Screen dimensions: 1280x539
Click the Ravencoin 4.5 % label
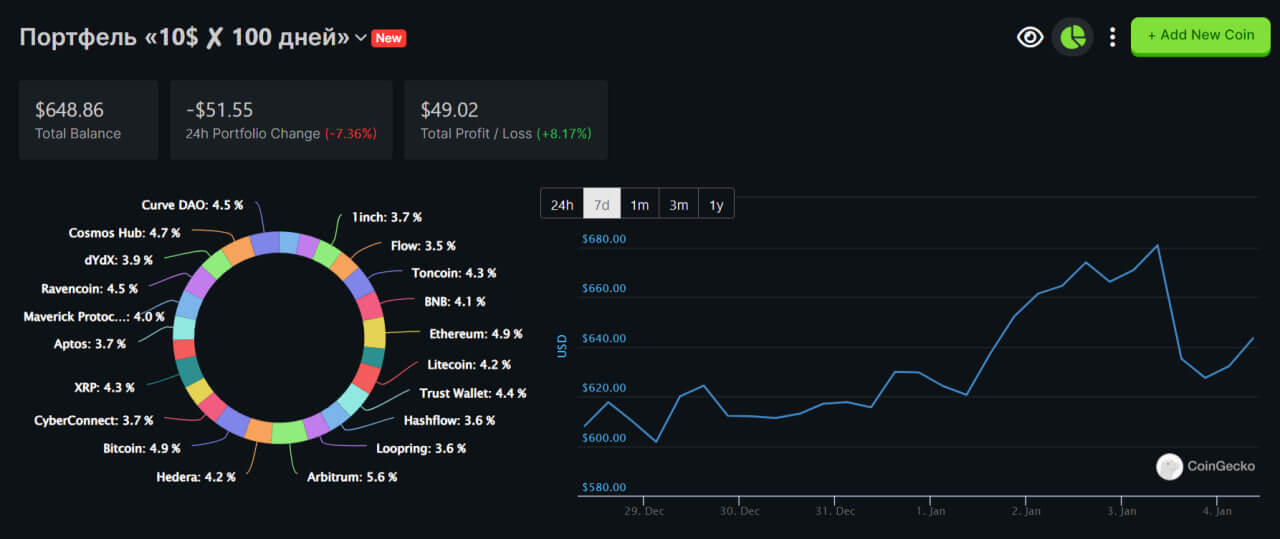(89, 289)
